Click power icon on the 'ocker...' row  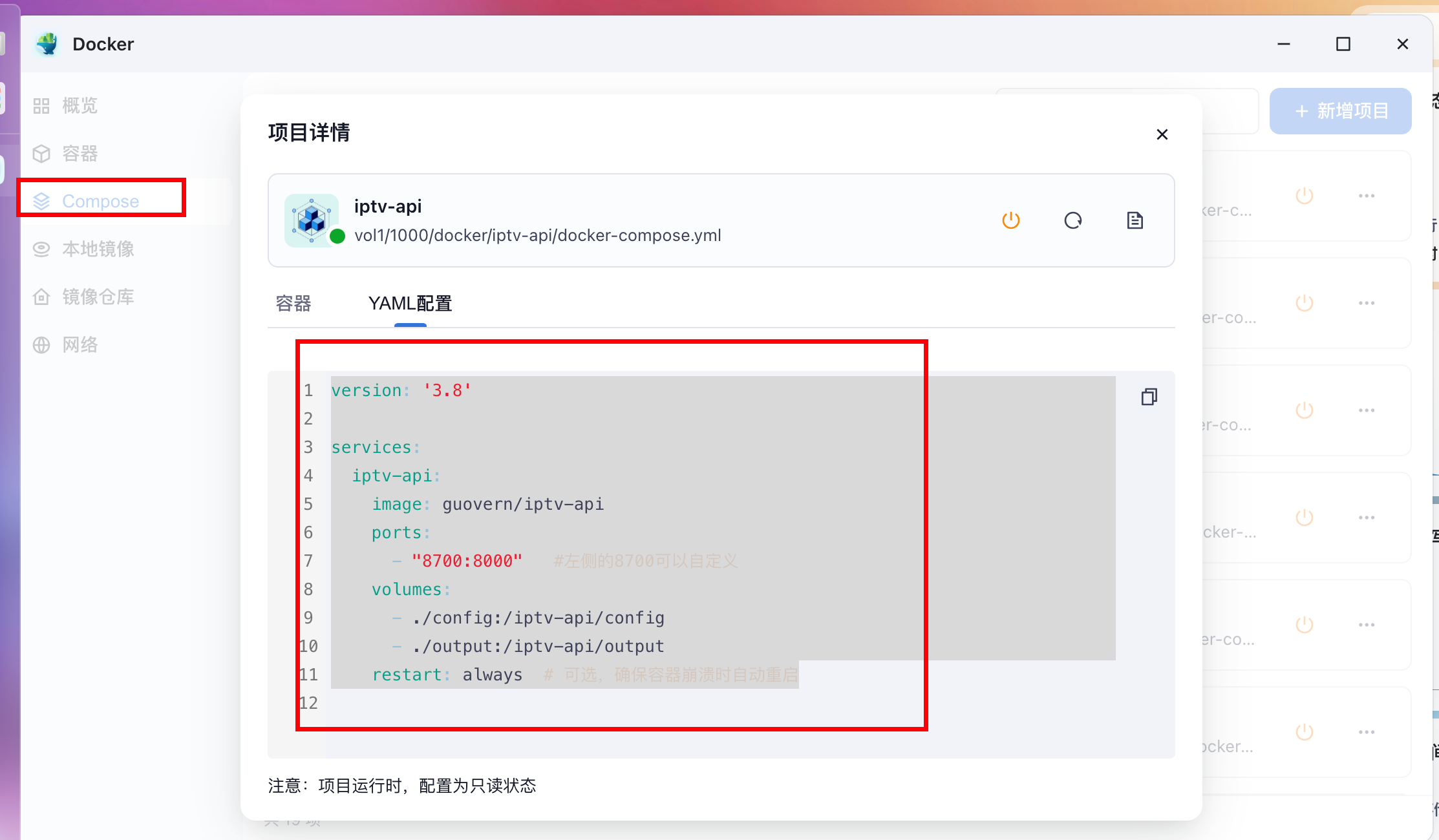1305,732
